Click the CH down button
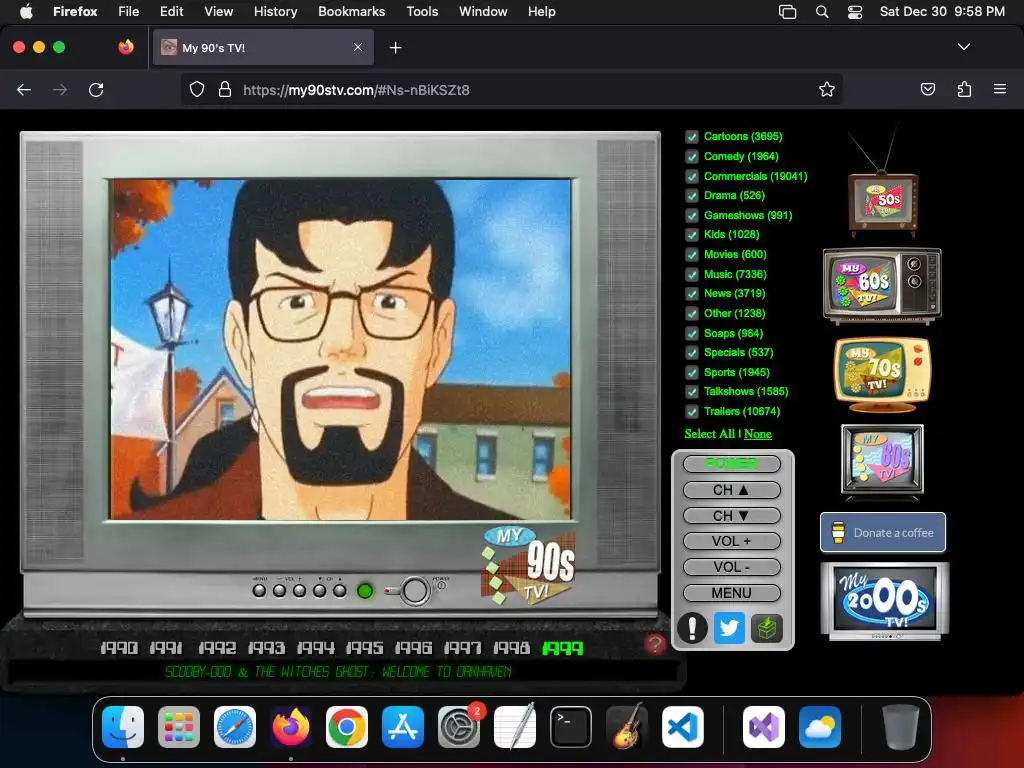 (731, 516)
